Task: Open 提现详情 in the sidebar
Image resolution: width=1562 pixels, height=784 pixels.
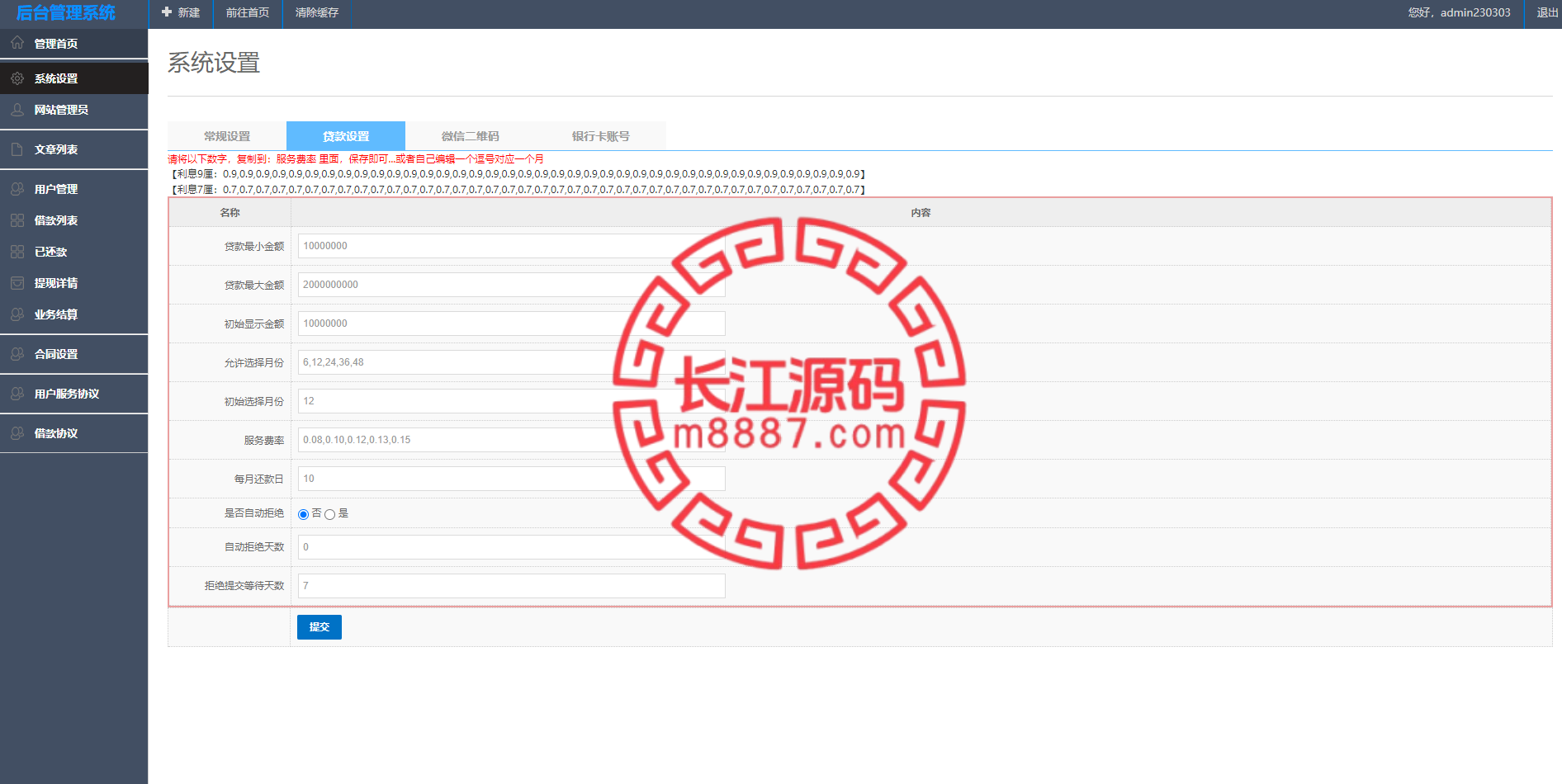Action: (x=74, y=283)
